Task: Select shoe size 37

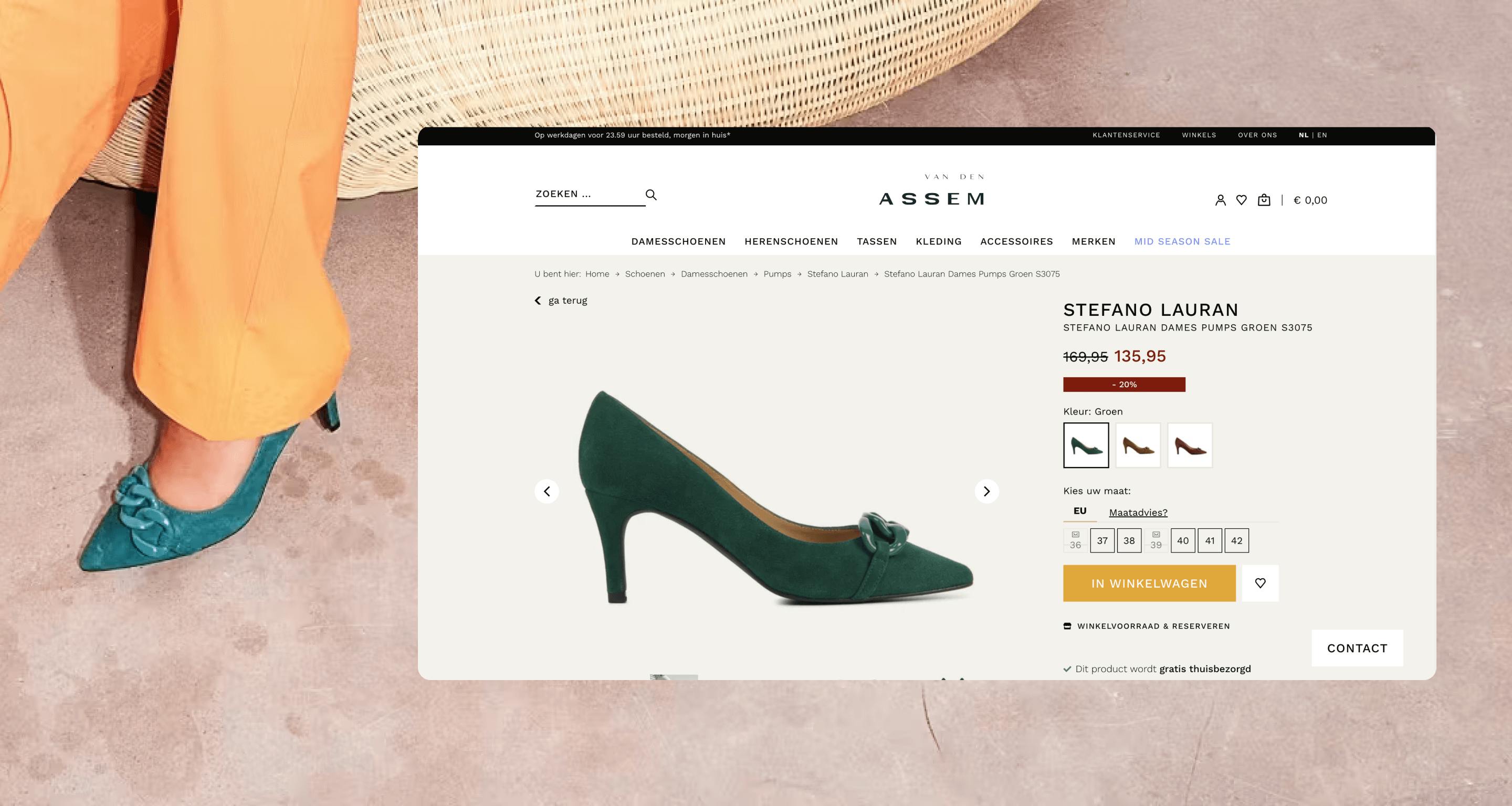Action: (1102, 540)
